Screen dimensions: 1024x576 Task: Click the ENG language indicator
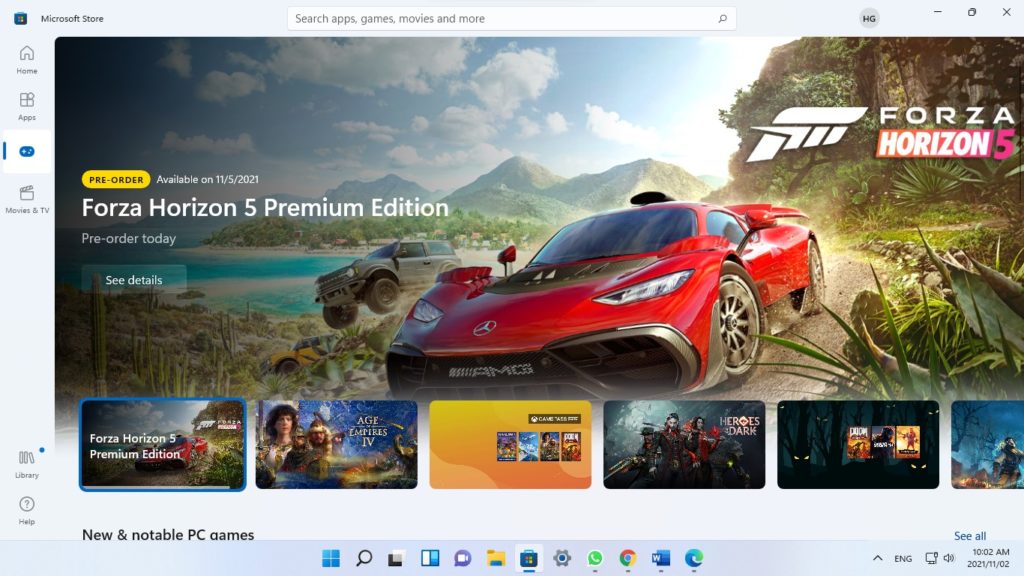tap(903, 558)
